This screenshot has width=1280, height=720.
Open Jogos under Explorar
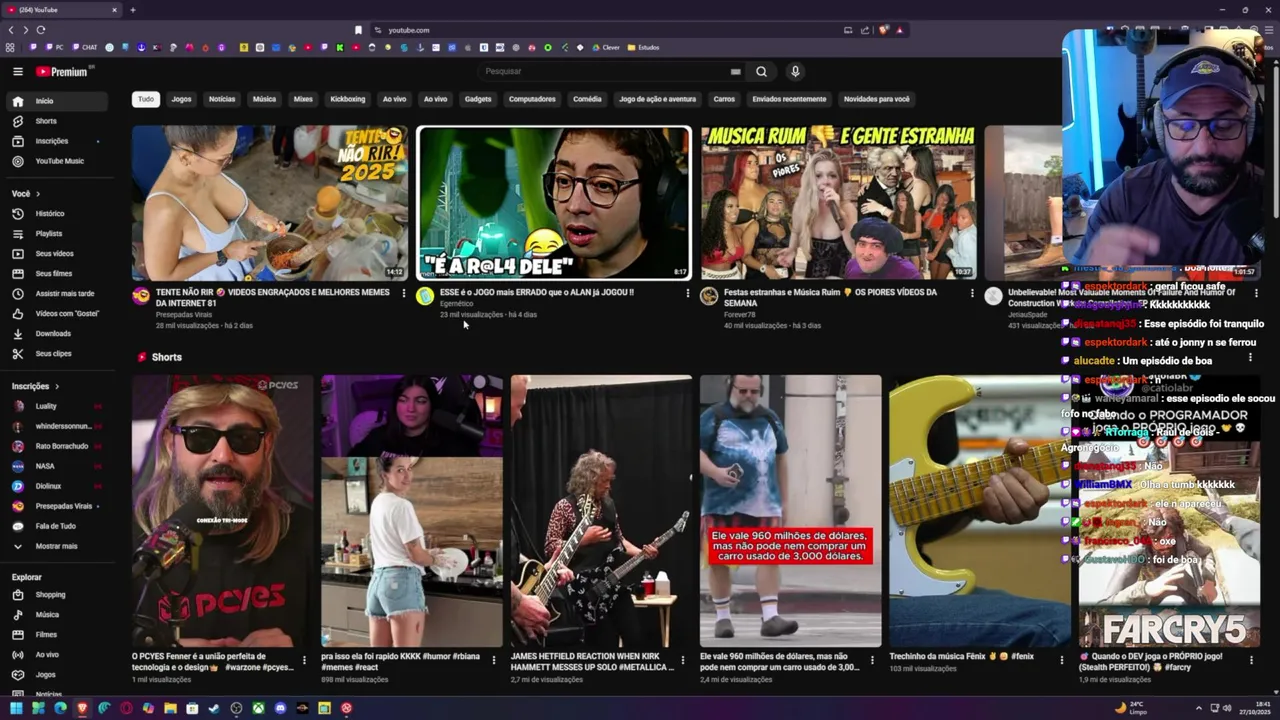click(59, 674)
